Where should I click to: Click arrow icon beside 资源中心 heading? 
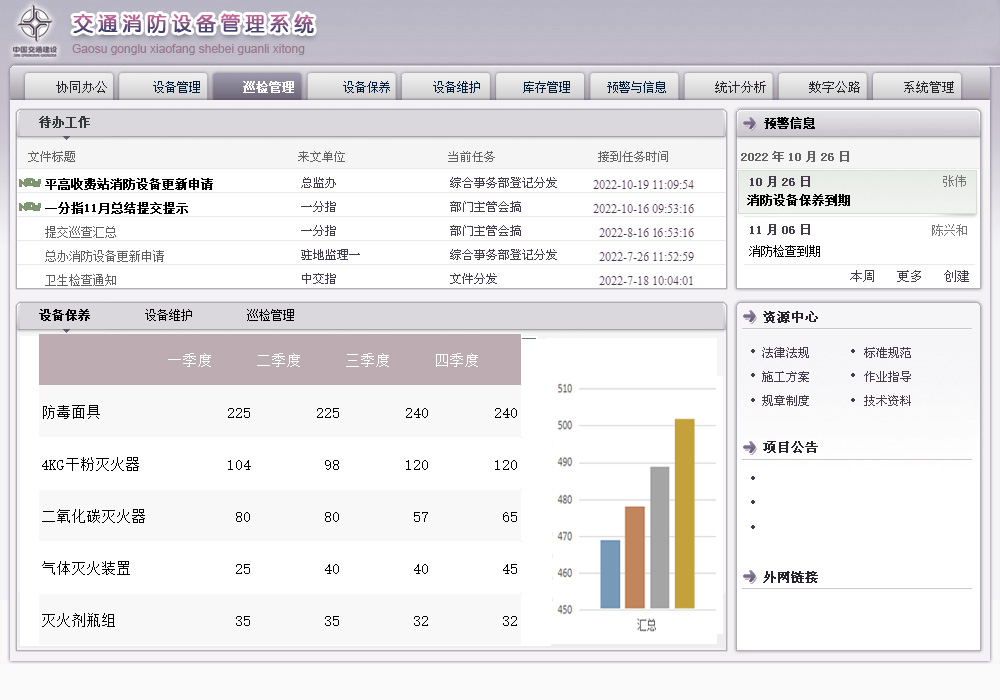749,317
